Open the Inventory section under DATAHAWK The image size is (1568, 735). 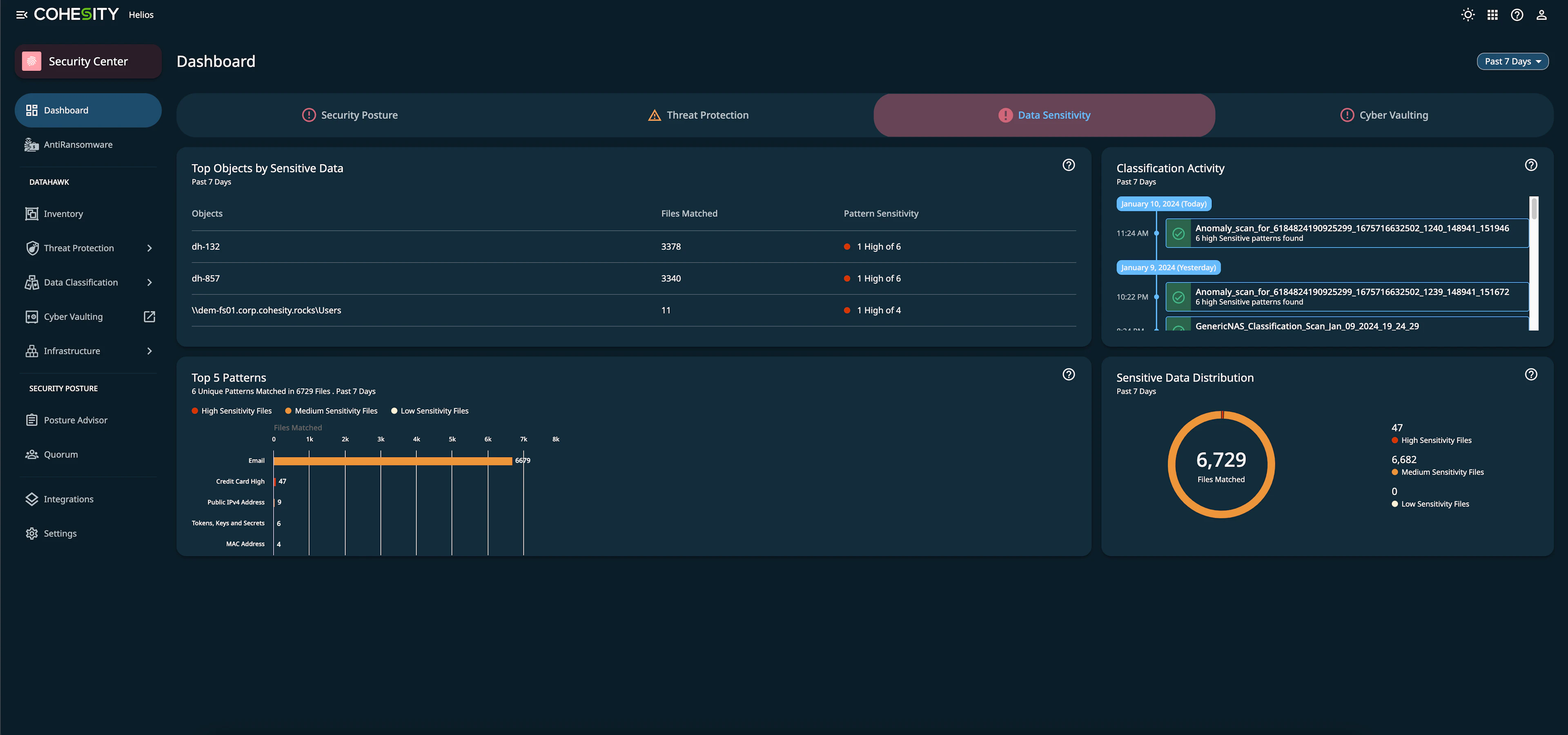tap(63, 213)
